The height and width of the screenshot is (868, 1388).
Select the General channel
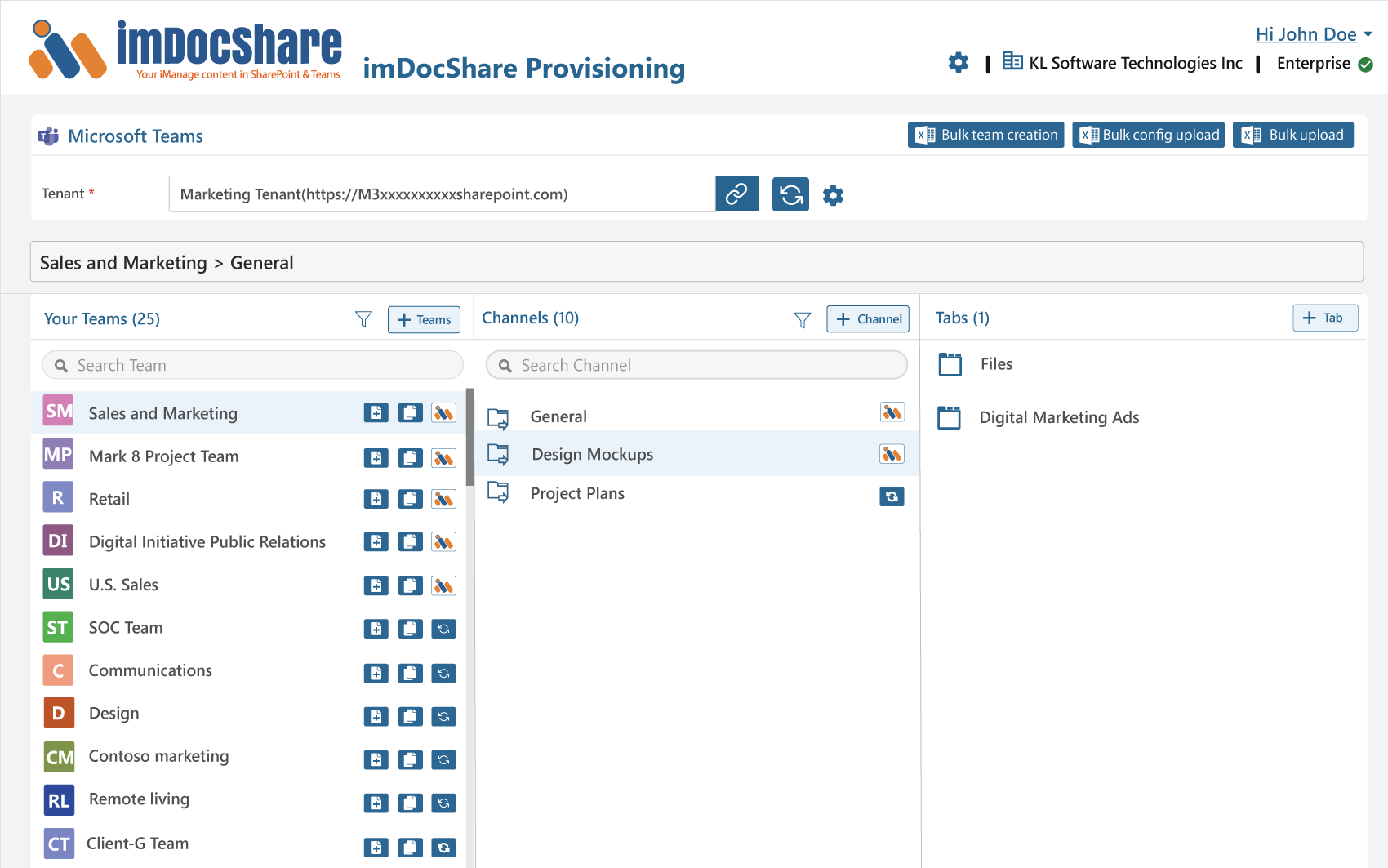coord(696,416)
